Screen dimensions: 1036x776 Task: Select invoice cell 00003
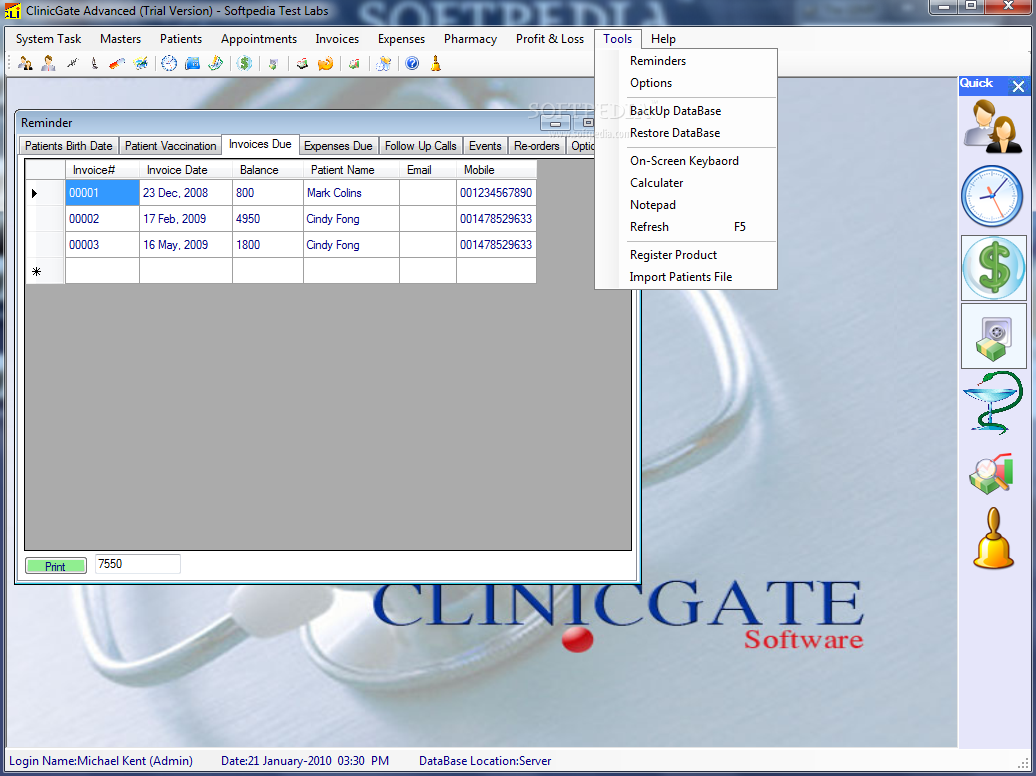[x=102, y=245]
